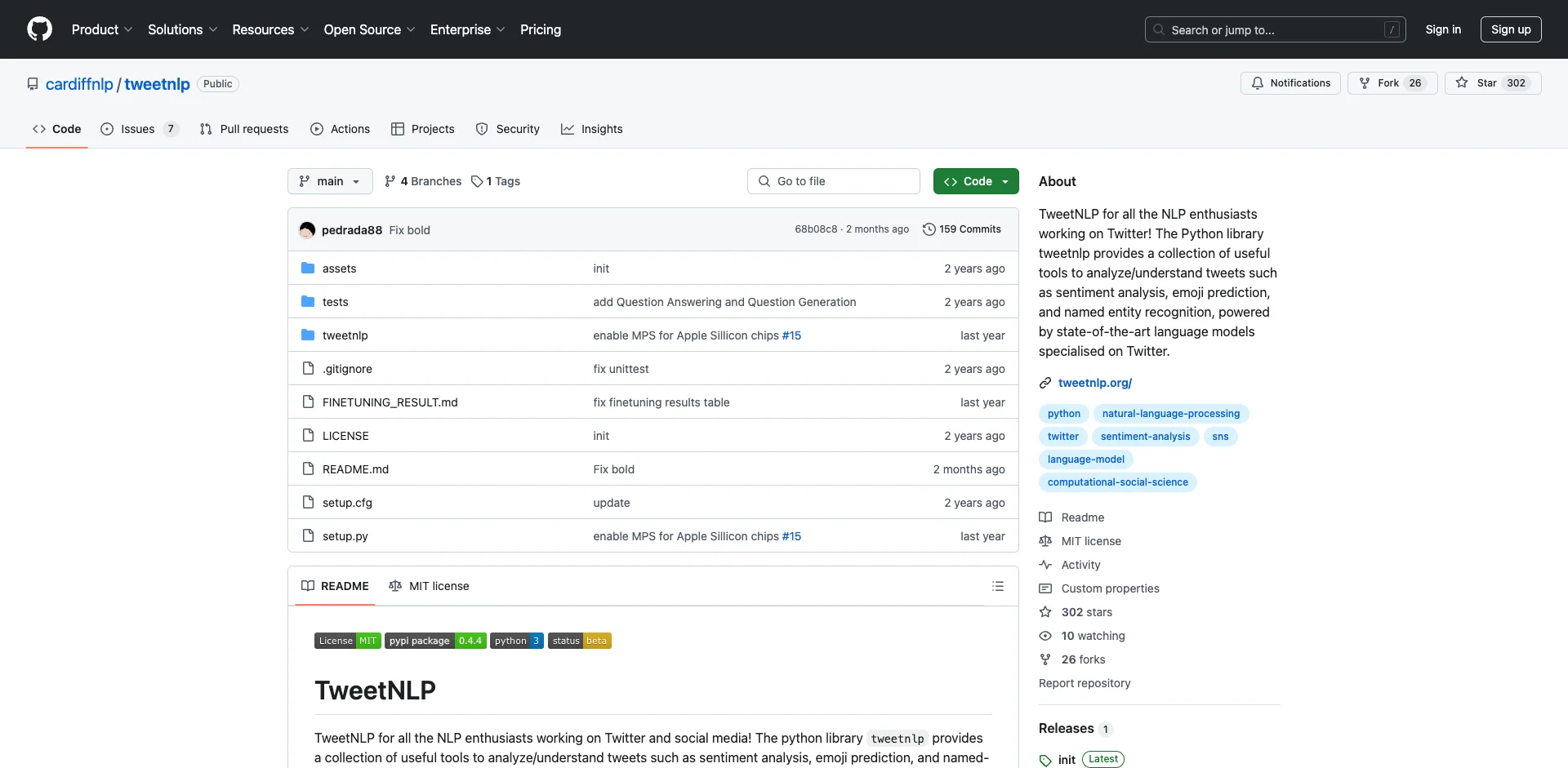Screen dimensions: 1568x768
Task: View the 10 watching link
Action: [x=1082, y=636]
